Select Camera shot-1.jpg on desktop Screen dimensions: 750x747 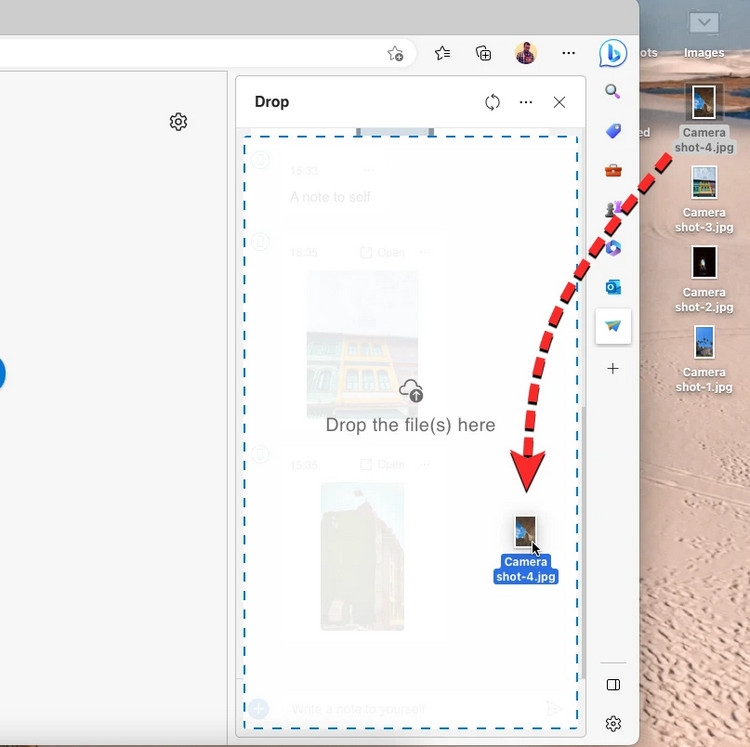point(704,359)
